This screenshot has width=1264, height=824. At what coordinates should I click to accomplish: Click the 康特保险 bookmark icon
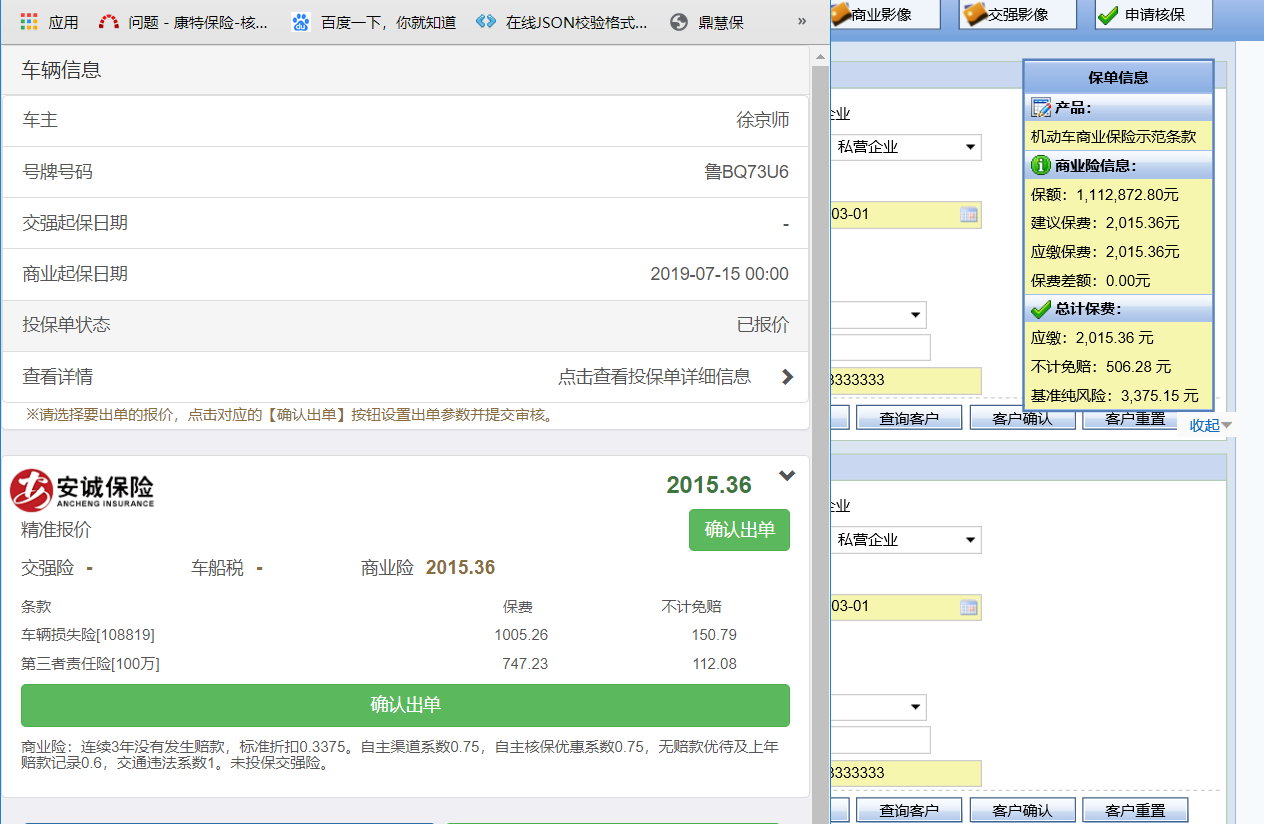coord(108,21)
